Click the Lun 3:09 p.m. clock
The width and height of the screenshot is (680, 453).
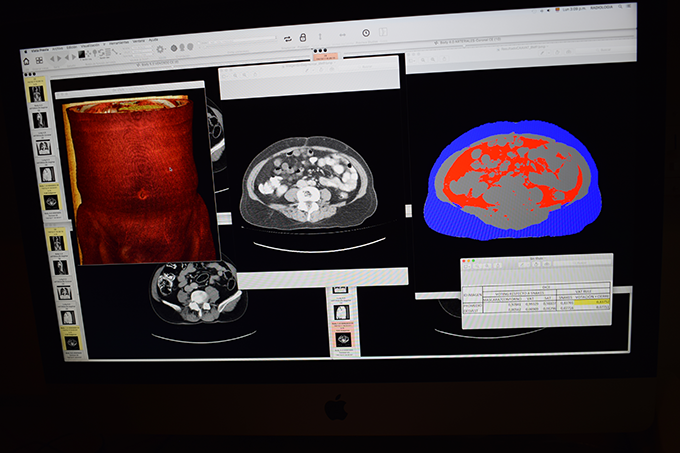(574, 9)
